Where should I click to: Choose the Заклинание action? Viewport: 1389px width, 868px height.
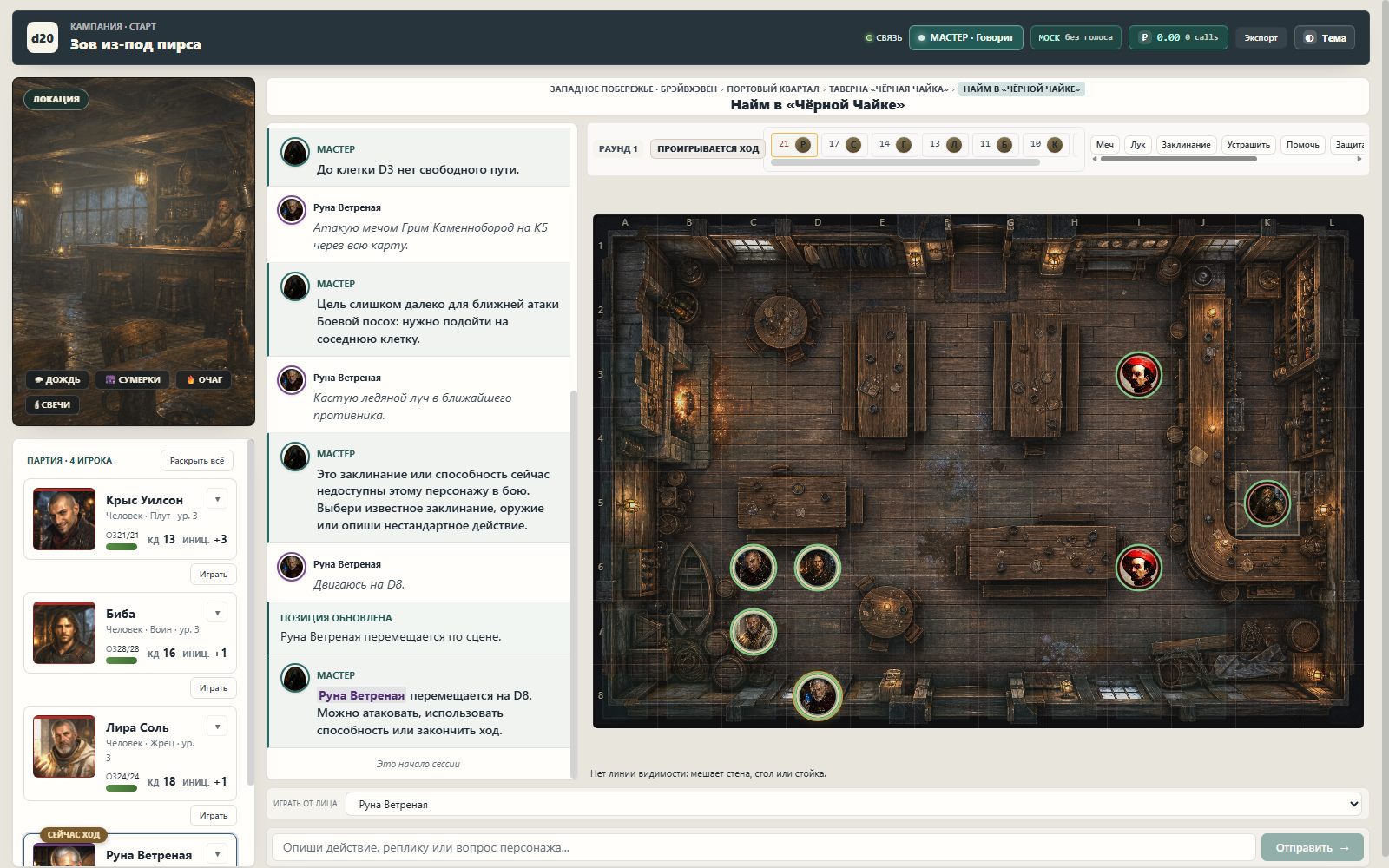(x=1186, y=144)
